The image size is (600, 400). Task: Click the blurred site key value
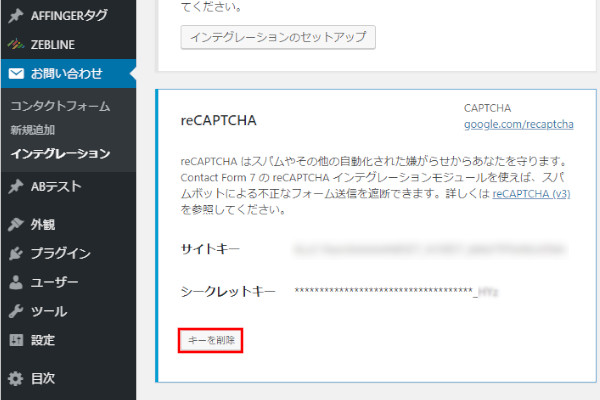click(429, 250)
